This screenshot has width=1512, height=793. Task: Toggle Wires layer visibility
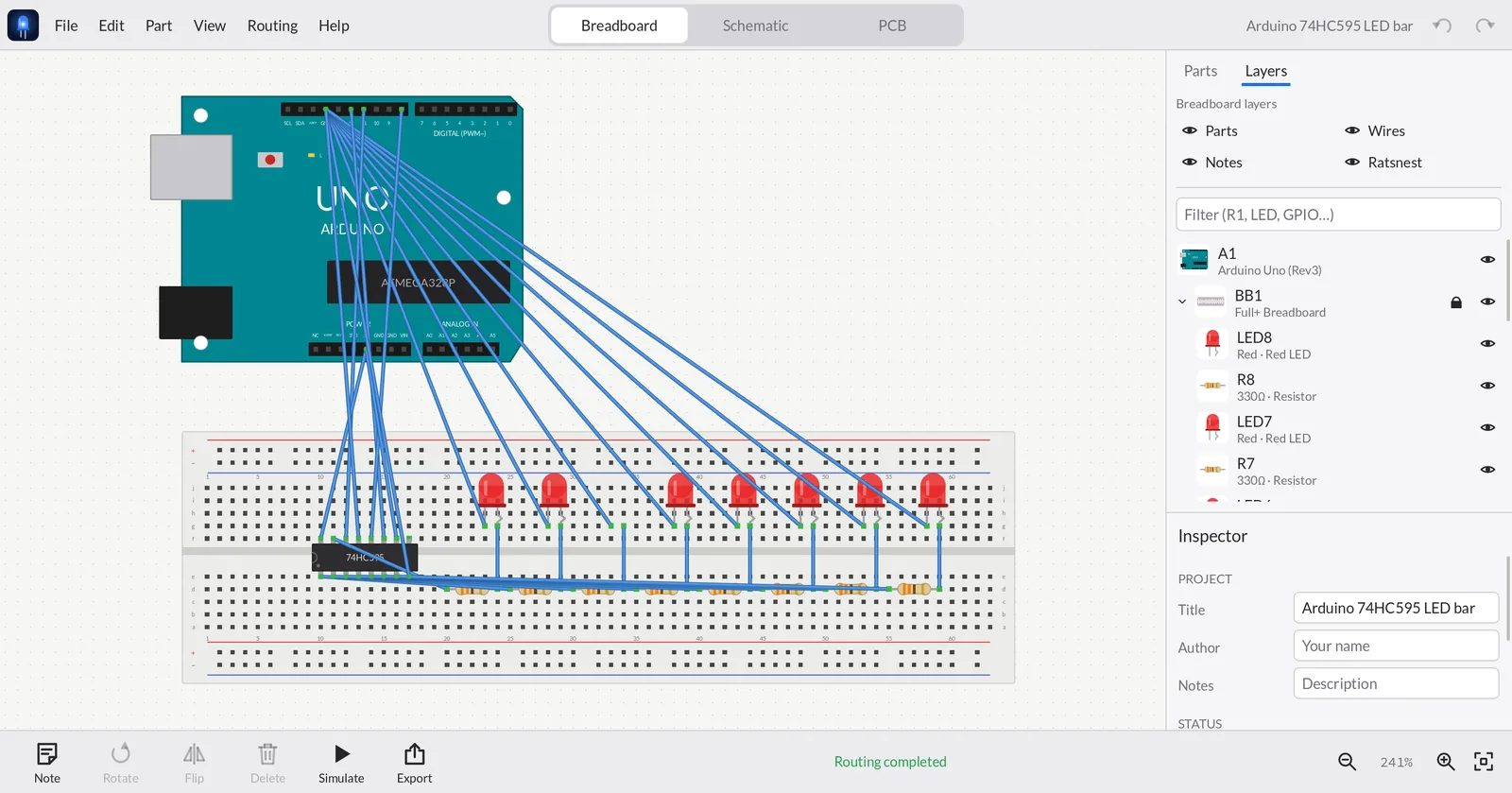coord(1352,130)
